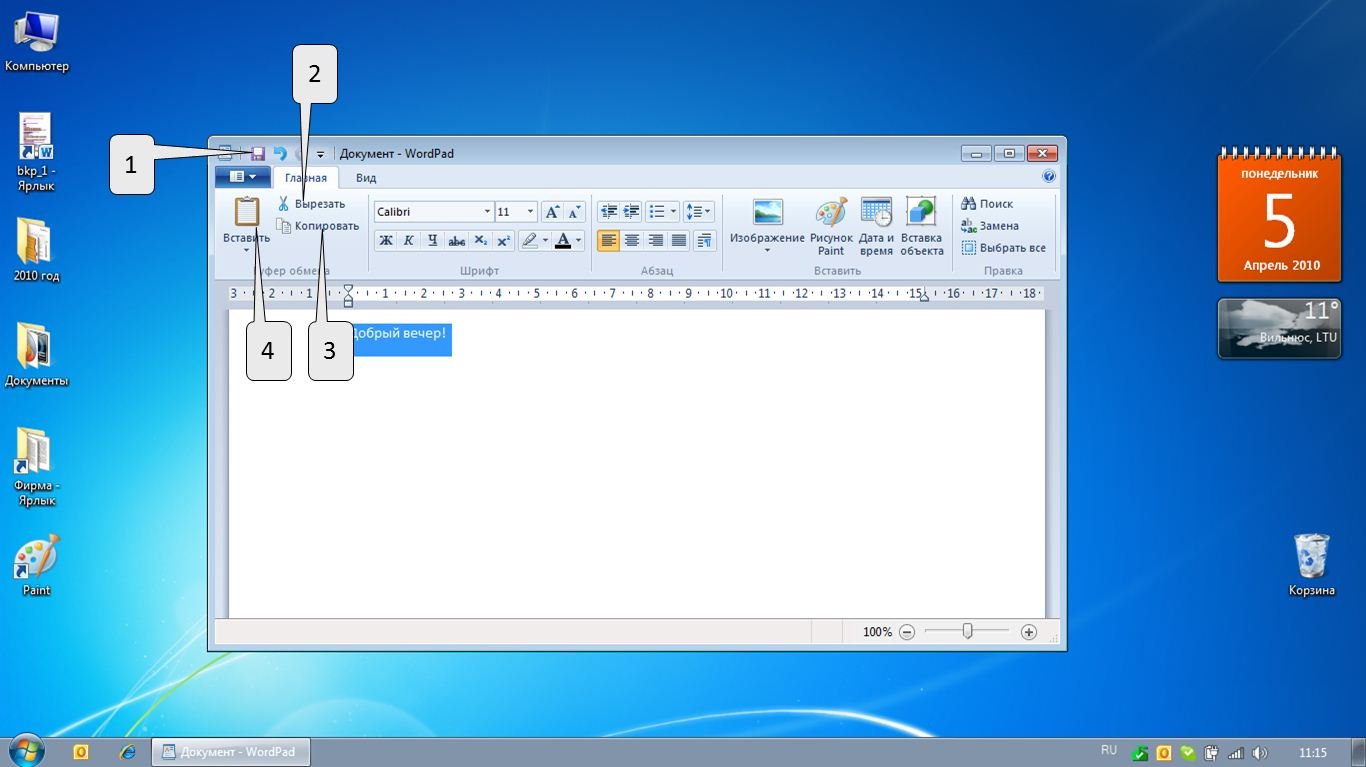Image resolution: width=1366 pixels, height=767 pixels.
Task: Enable center text alignment
Action: (x=632, y=241)
